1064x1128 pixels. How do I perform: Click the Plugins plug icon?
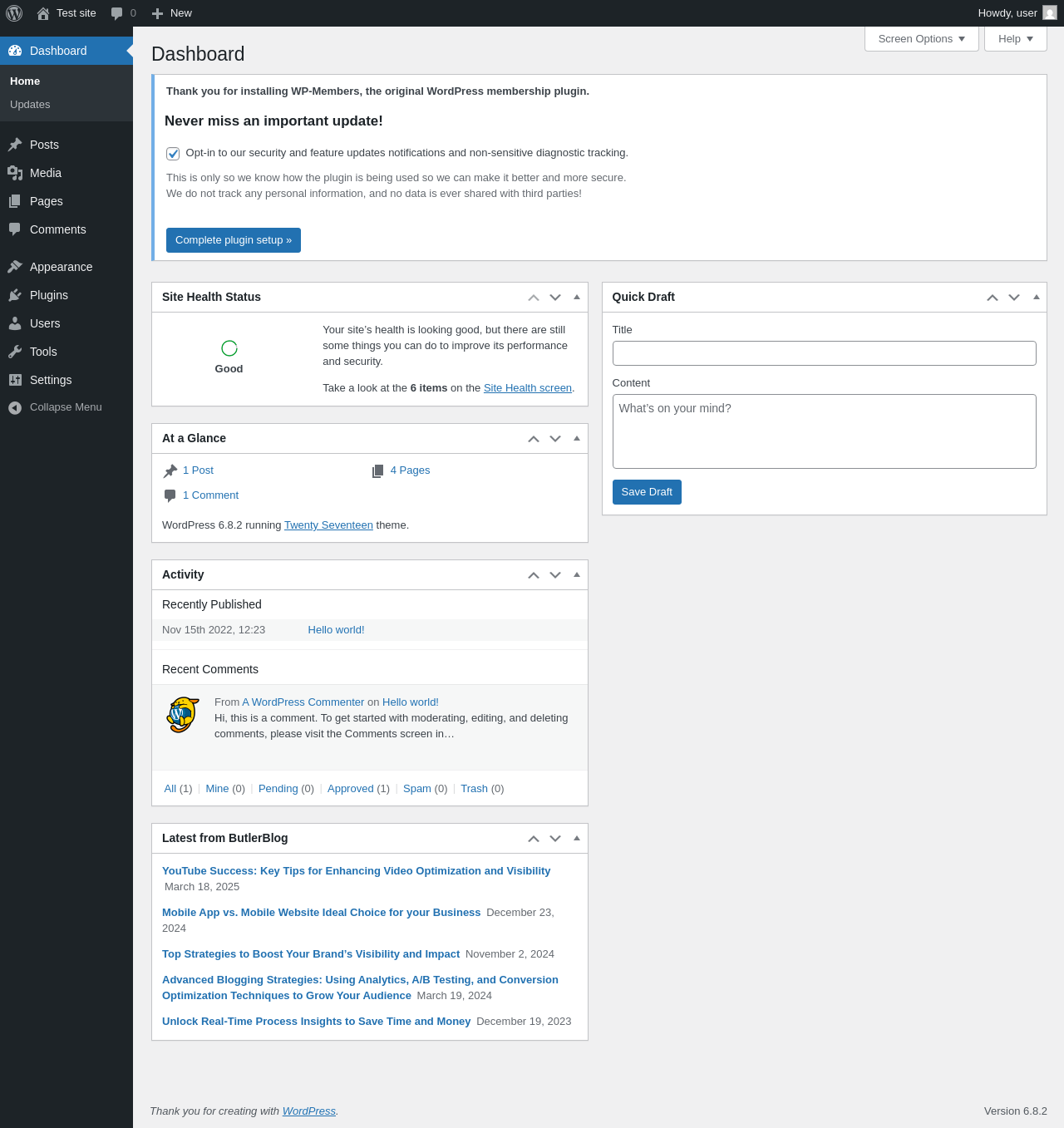pos(15,295)
